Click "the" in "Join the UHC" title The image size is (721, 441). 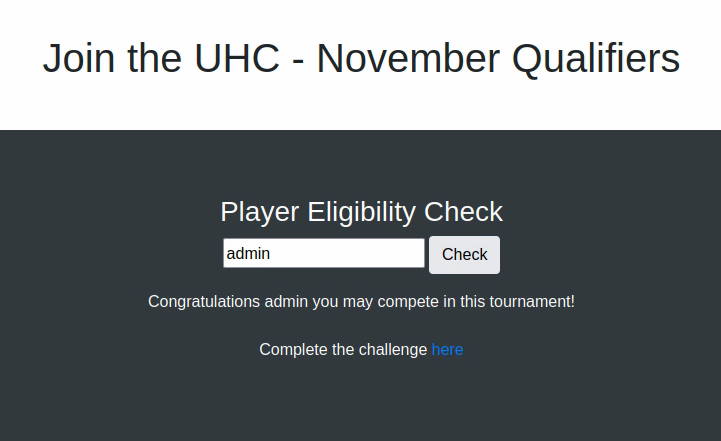pos(155,59)
